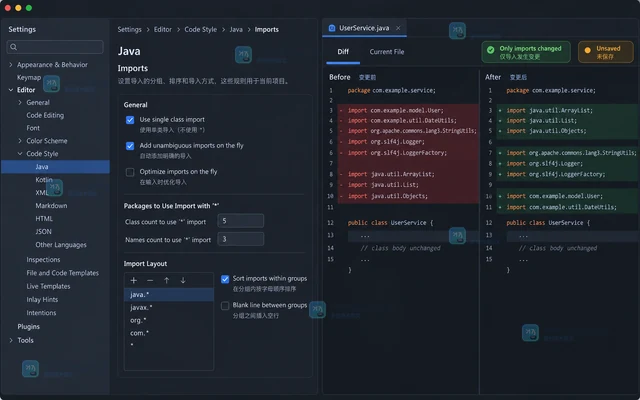This screenshot has height=400, width=640.
Task: Select JSON code style
Action: point(43,232)
